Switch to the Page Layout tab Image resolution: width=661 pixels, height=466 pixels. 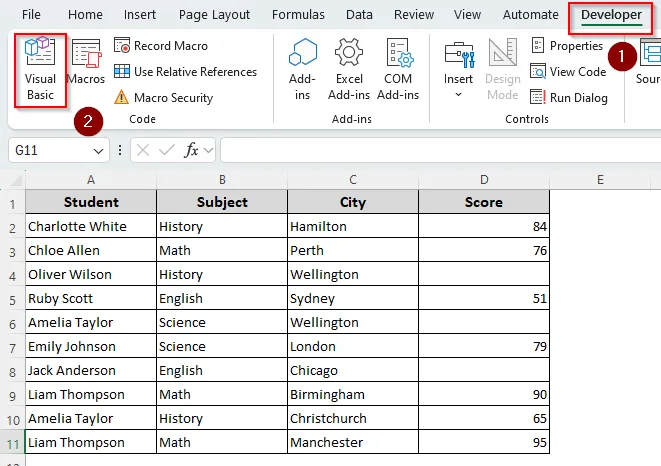(x=214, y=15)
